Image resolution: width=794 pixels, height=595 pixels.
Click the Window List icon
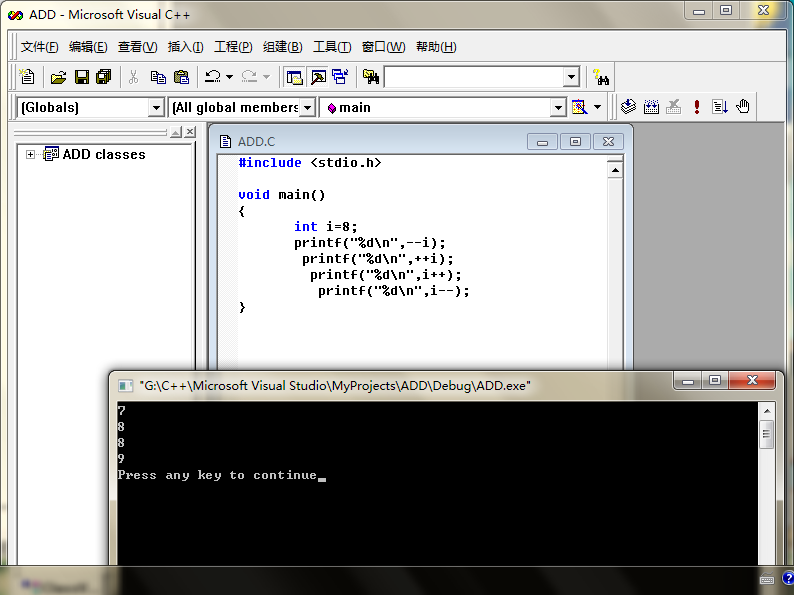(340, 77)
